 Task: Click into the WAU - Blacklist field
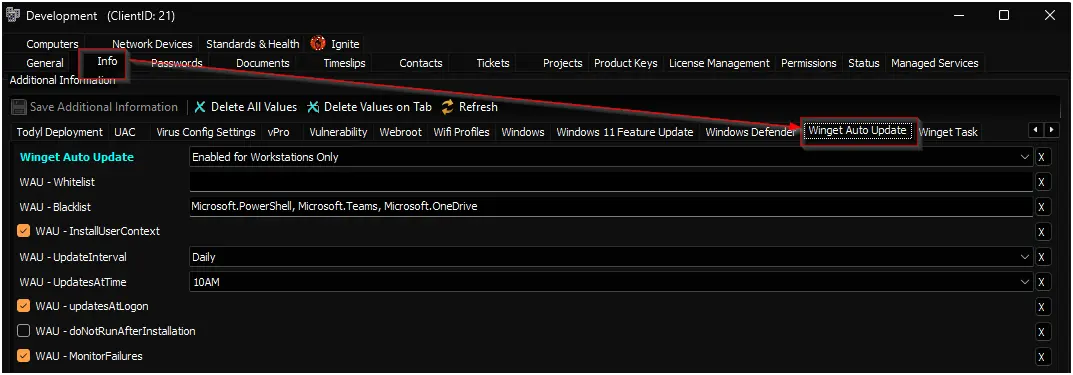click(610, 206)
